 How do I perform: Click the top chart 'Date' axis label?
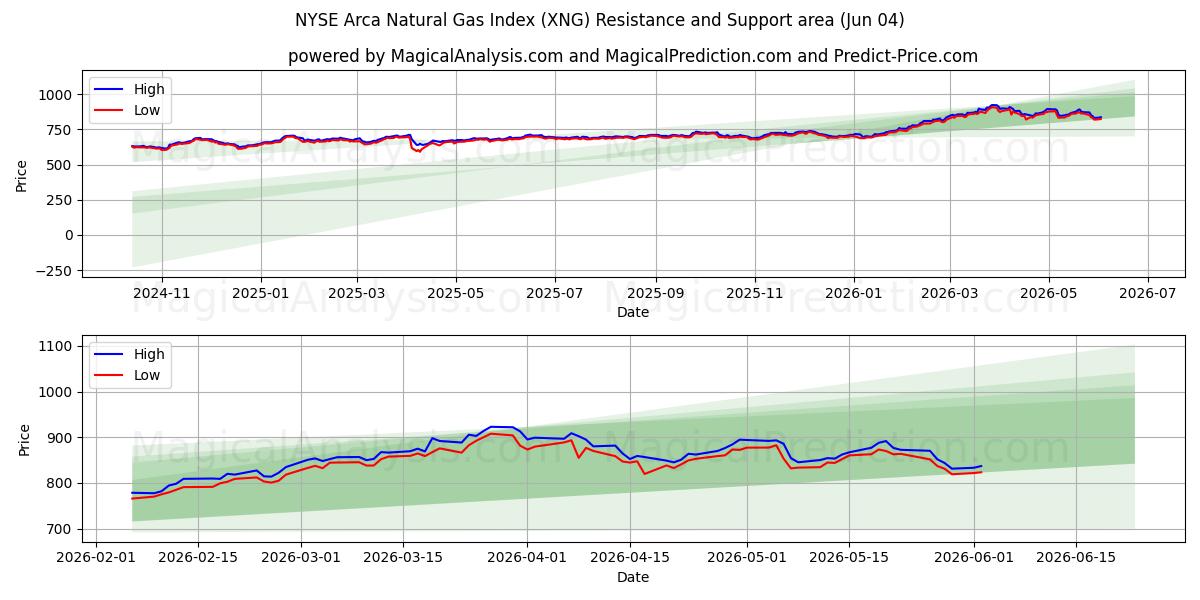tap(633, 312)
